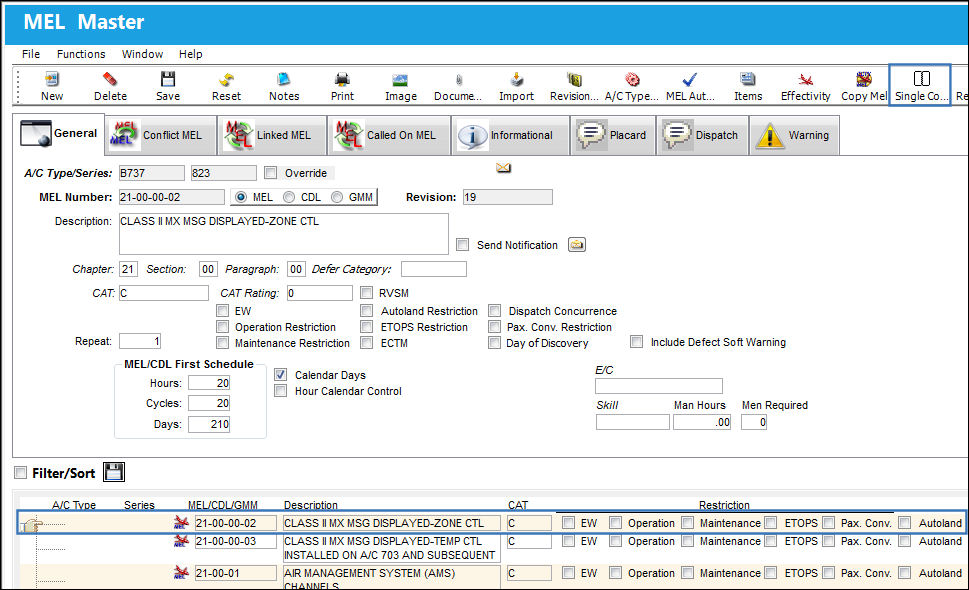This screenshot has height=590, width=969.
Task: Click the Send Notification mail button
Action: coord(577,245)
